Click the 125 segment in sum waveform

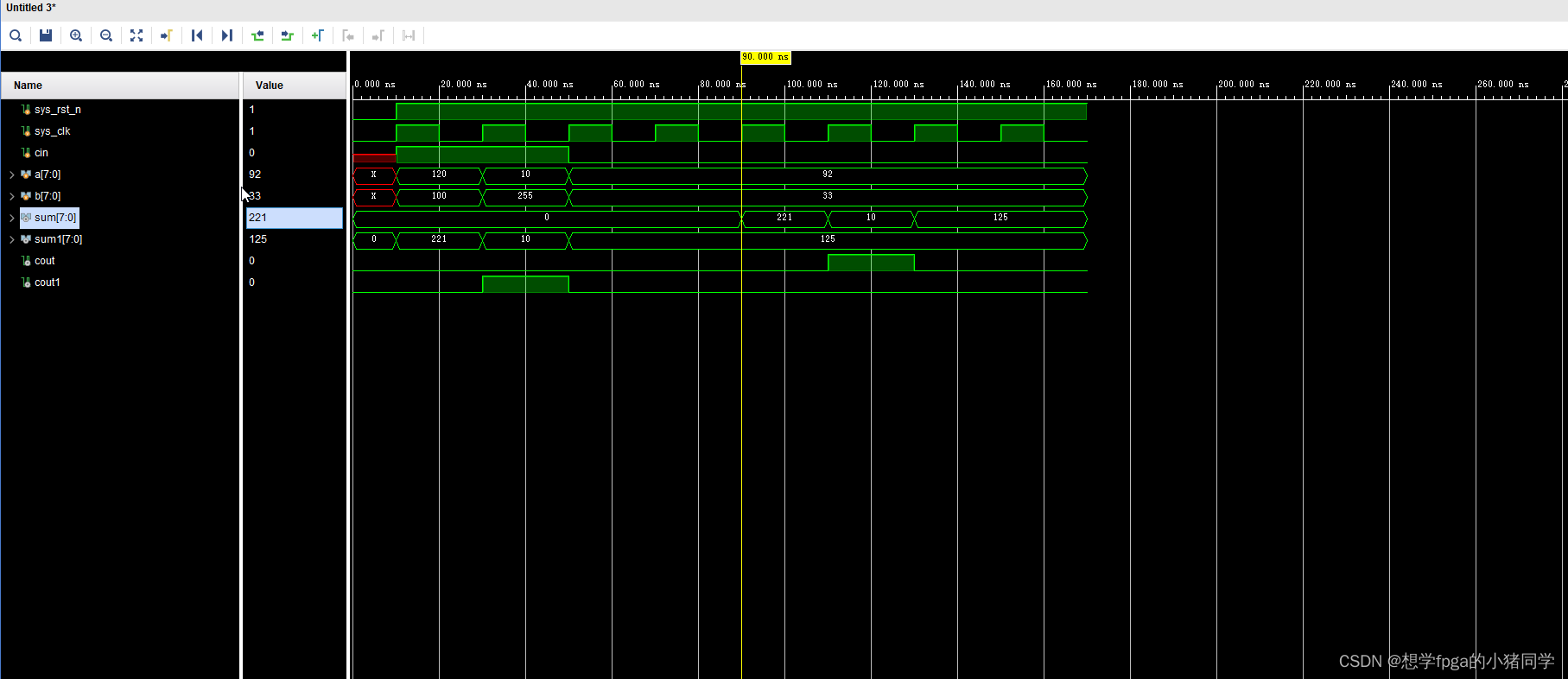[1000, 218]
